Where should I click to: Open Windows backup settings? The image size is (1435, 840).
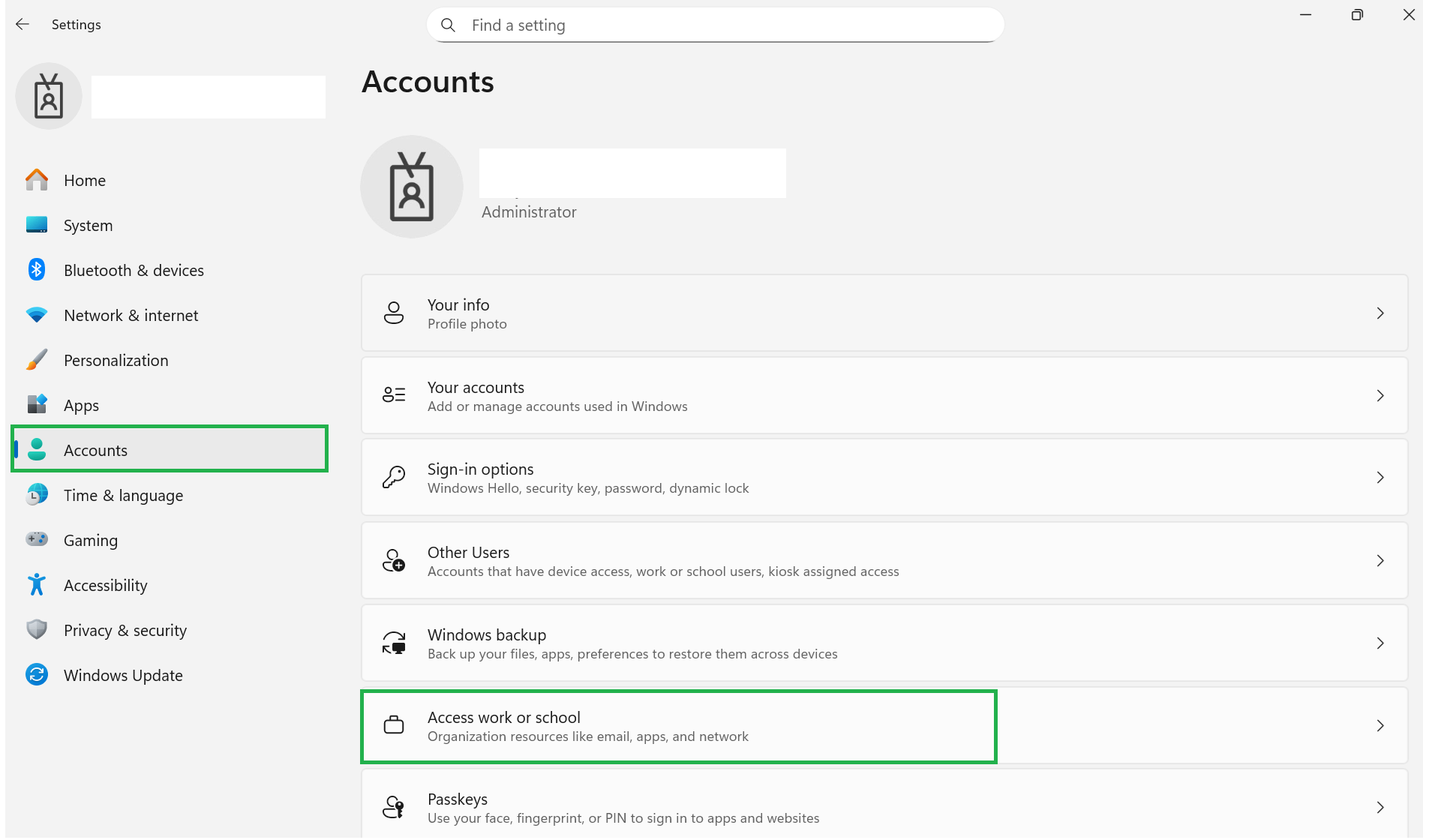coord(884,643)
